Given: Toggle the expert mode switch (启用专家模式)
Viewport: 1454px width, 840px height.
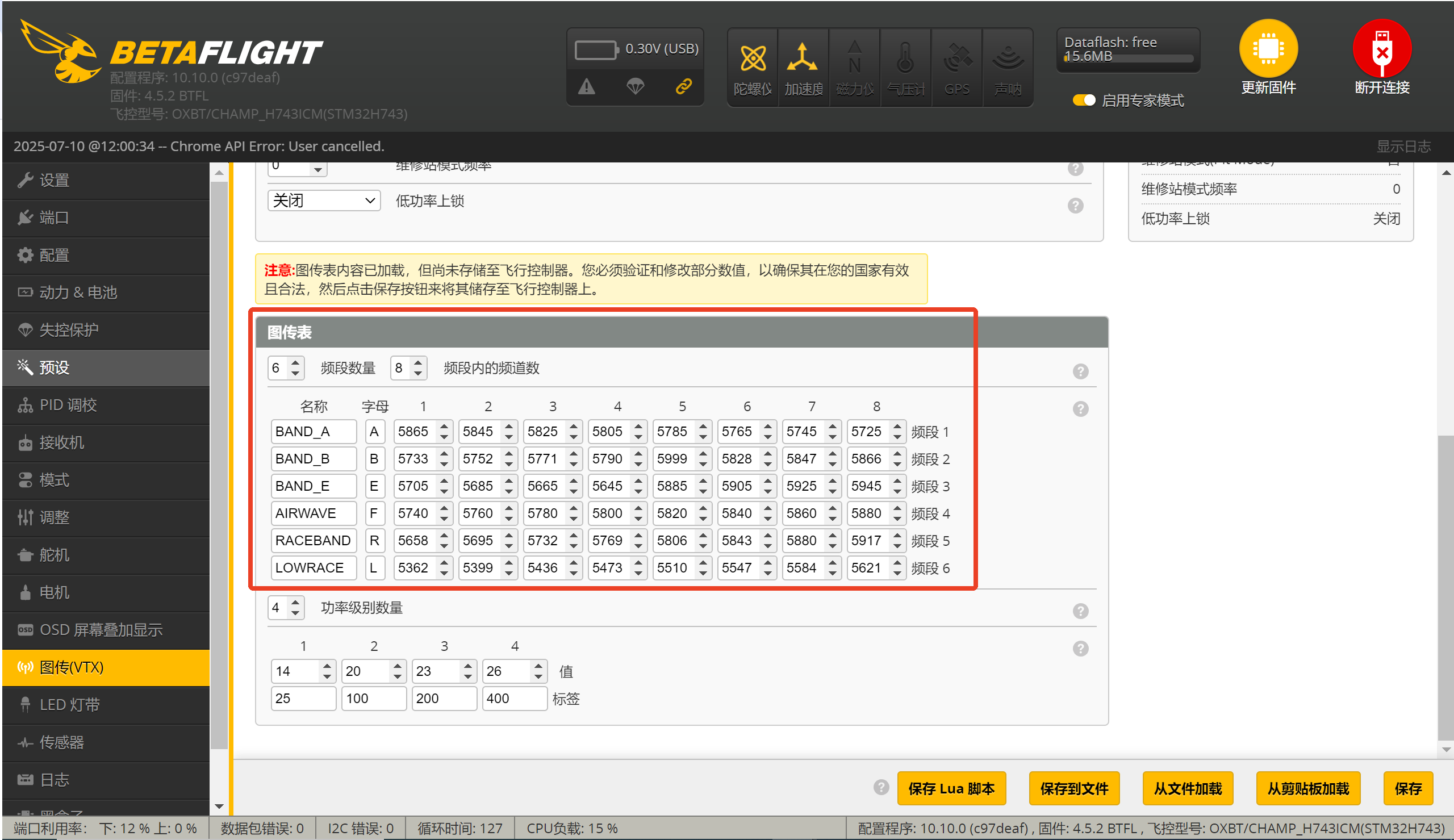Looking at the screenshot, I should (x=1083, y=101).
